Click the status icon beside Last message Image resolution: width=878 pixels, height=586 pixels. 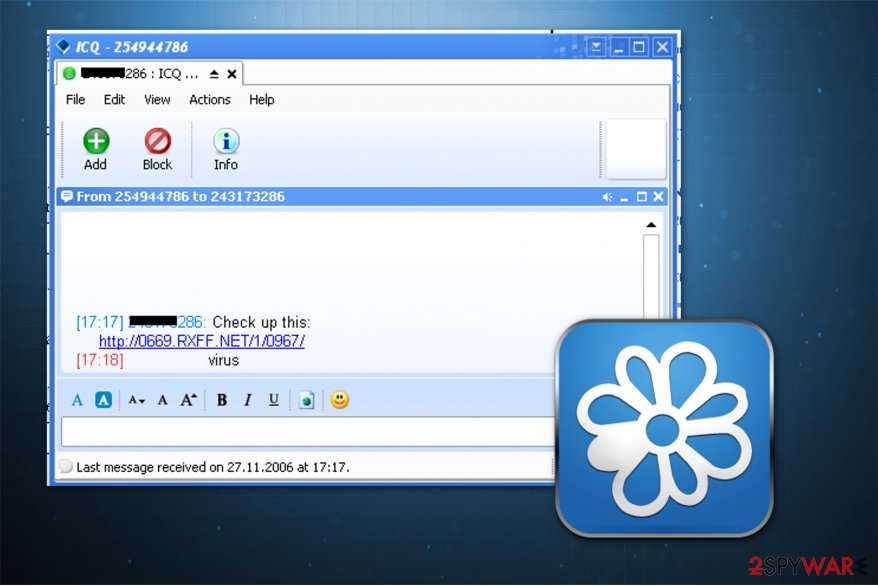pos(66,466)
